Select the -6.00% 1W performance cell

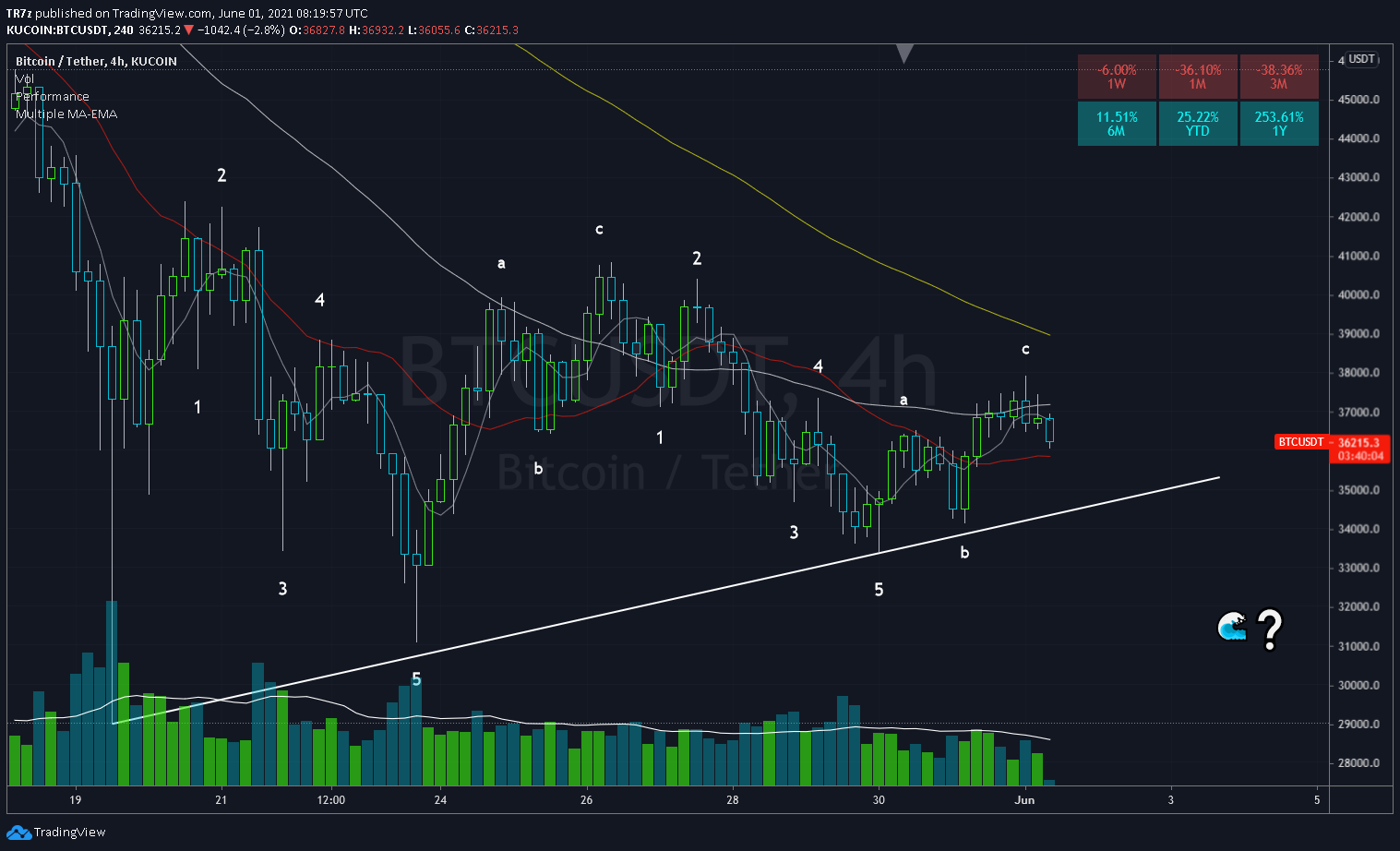(x=1117, y=77)
